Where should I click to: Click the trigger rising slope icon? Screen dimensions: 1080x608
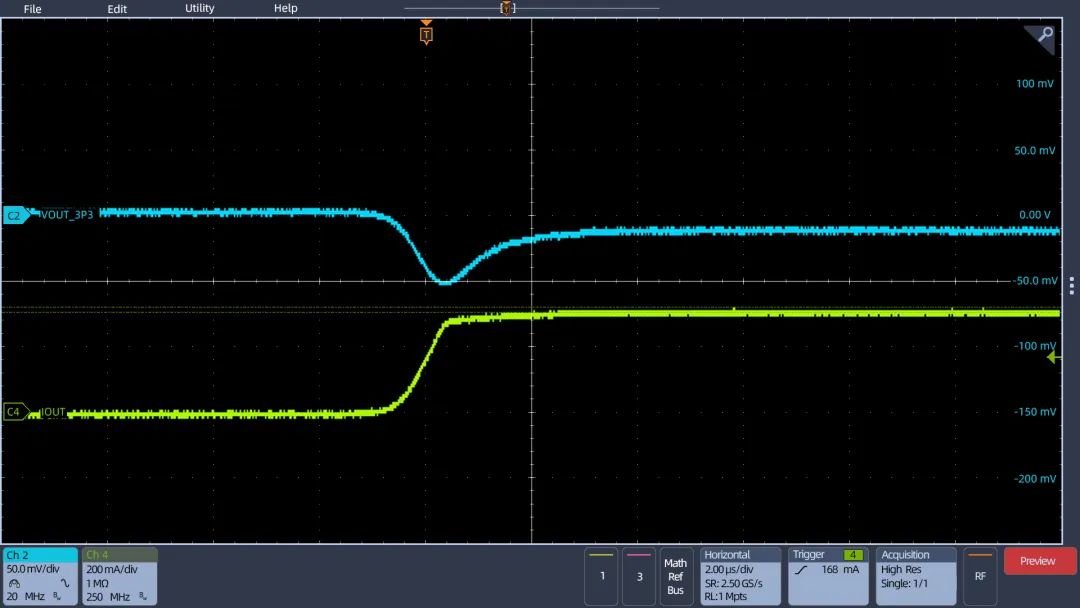tap(800, 570)
